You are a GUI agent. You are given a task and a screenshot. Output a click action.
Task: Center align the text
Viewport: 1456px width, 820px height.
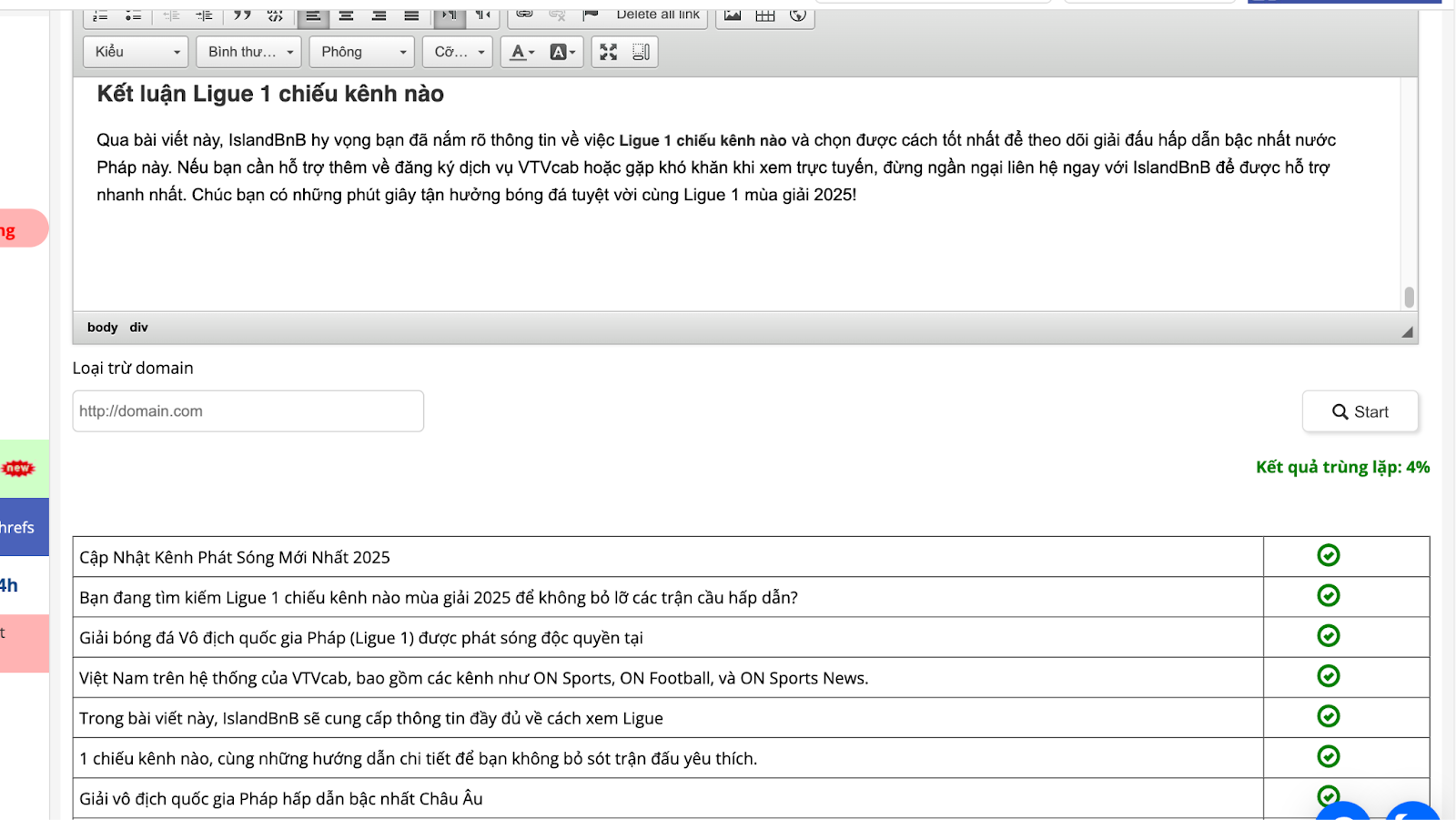[346, 15]
